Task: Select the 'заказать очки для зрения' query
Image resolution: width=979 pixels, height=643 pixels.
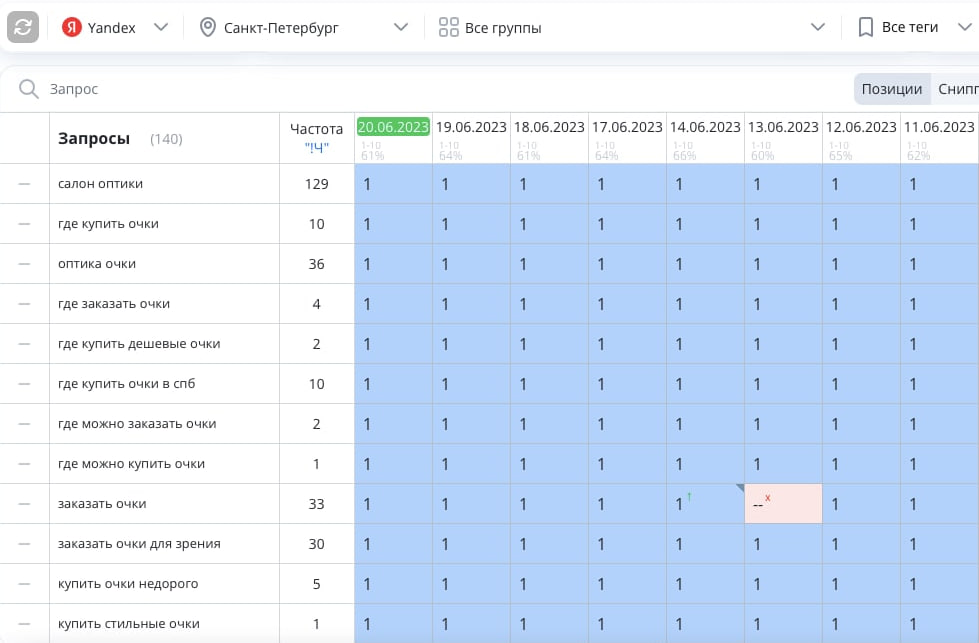Action: [139, 544]
